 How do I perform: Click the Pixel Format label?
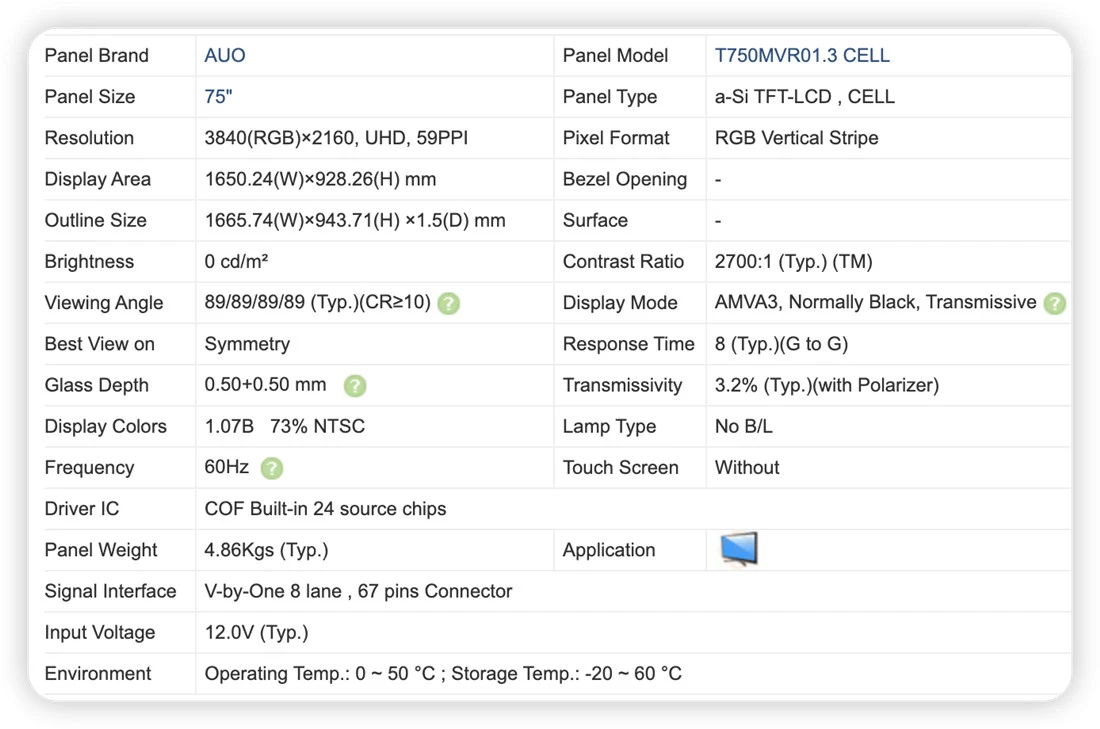tap(615, 138)
